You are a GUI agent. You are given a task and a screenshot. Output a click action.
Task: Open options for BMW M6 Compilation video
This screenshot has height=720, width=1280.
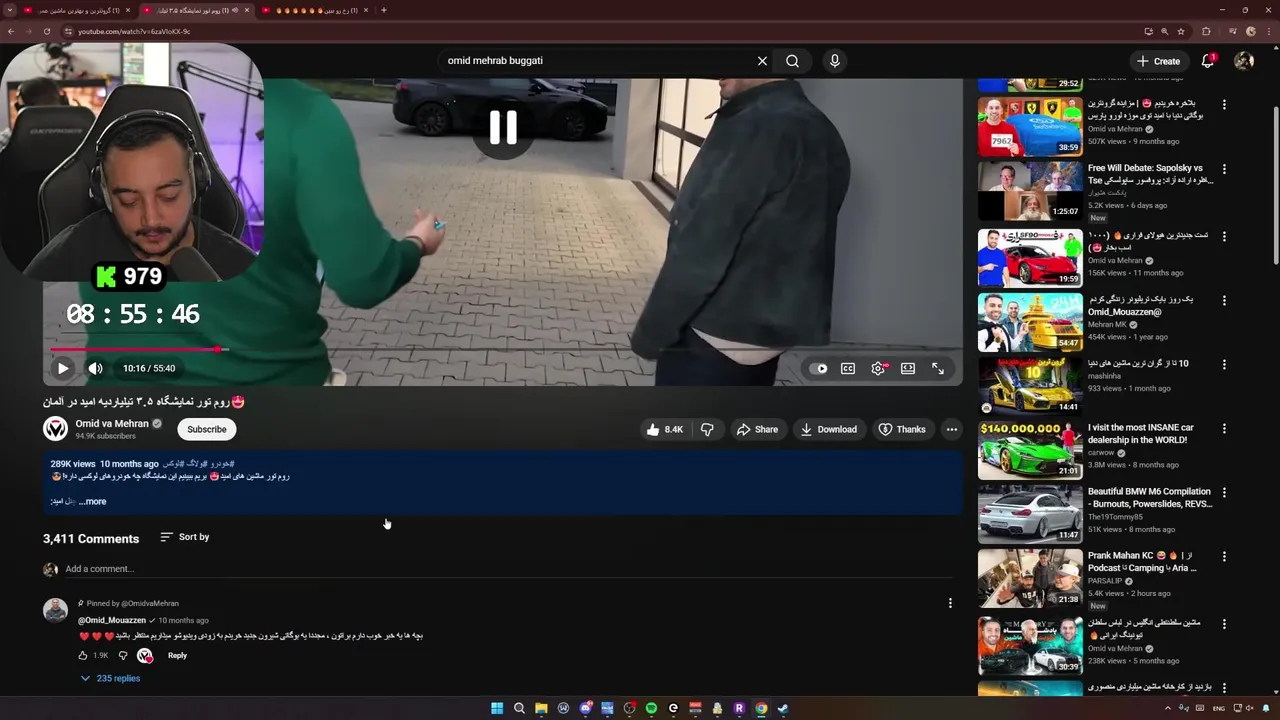[1224, 492]
